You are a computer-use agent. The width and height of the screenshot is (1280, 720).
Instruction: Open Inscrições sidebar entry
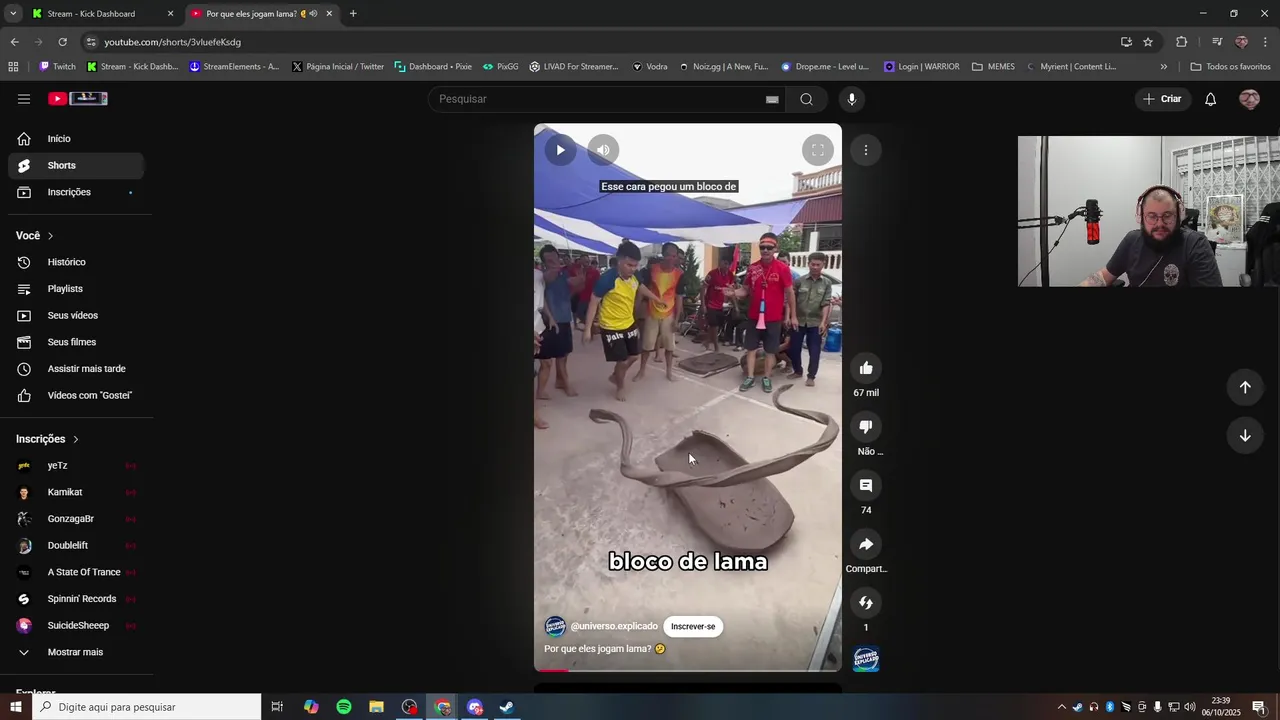[76, 192]
